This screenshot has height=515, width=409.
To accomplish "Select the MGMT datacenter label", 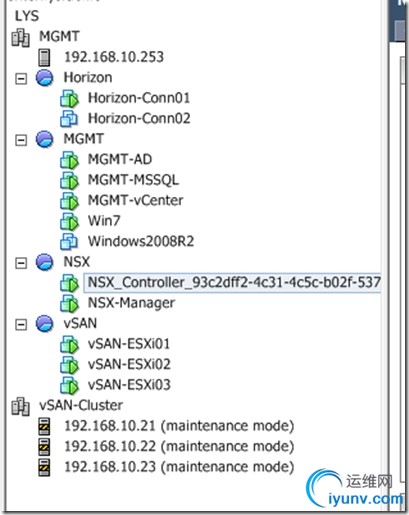I will coord(59,36).
